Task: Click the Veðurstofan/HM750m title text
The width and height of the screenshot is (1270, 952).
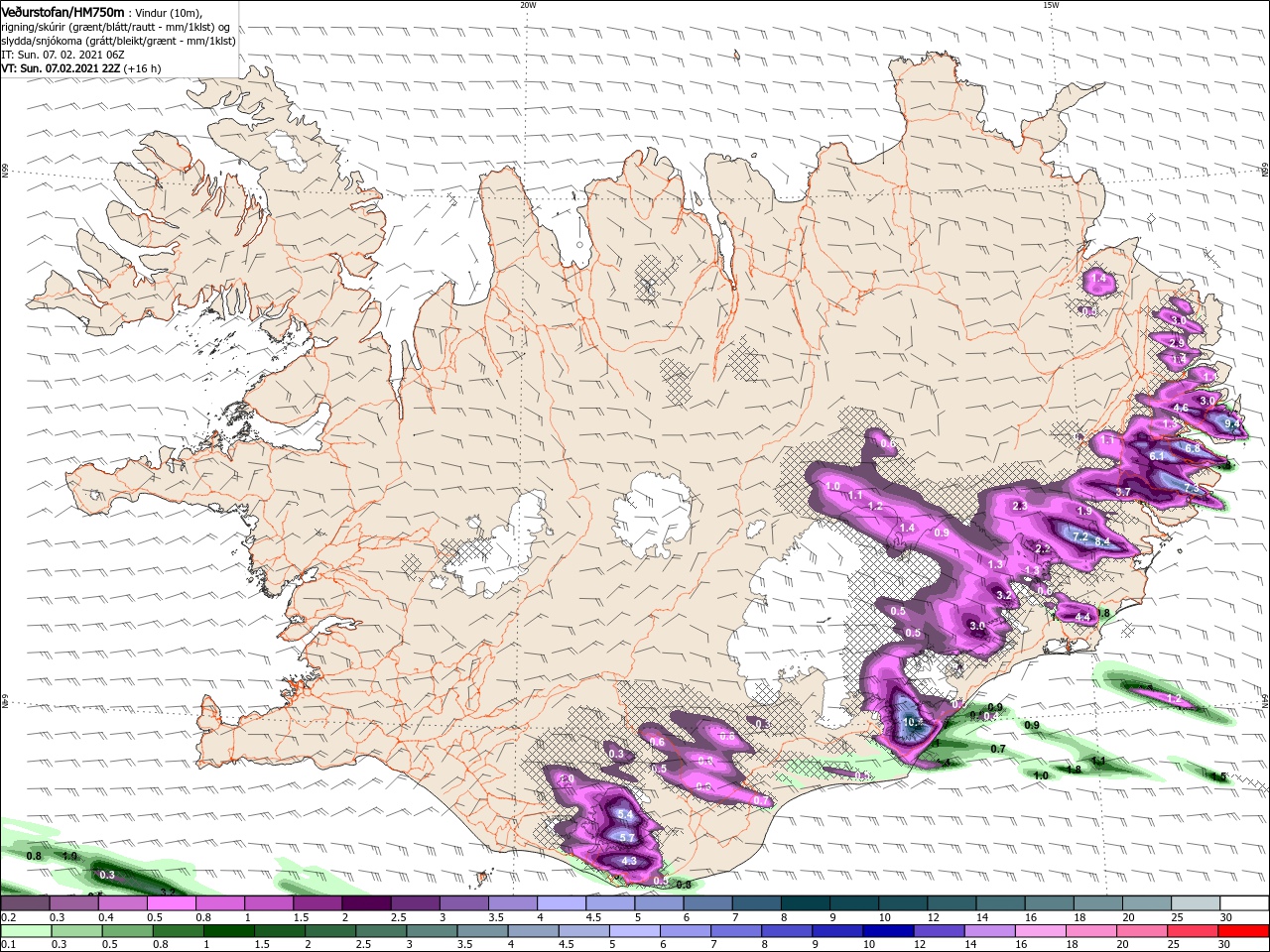Action: pyautogui.click(x=63, y=12)
